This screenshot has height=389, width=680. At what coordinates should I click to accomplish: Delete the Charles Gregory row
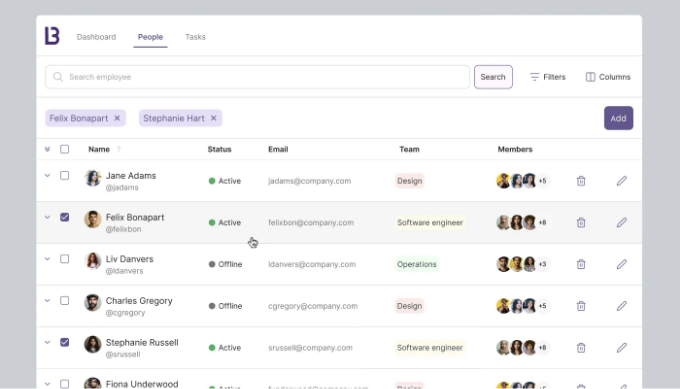(581, 306)
